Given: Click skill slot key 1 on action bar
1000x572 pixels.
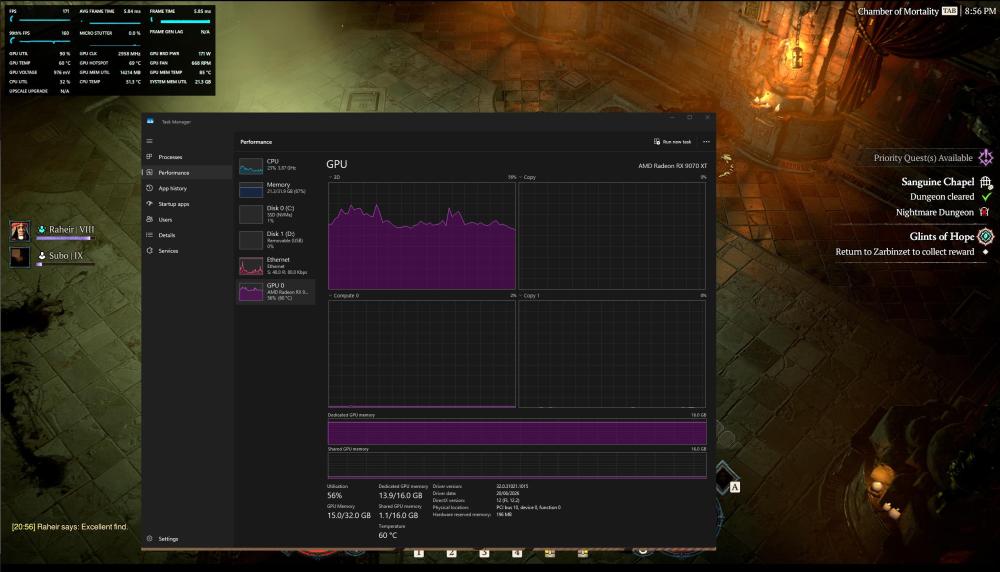Looking at the screenshot, I should [418, 552].
